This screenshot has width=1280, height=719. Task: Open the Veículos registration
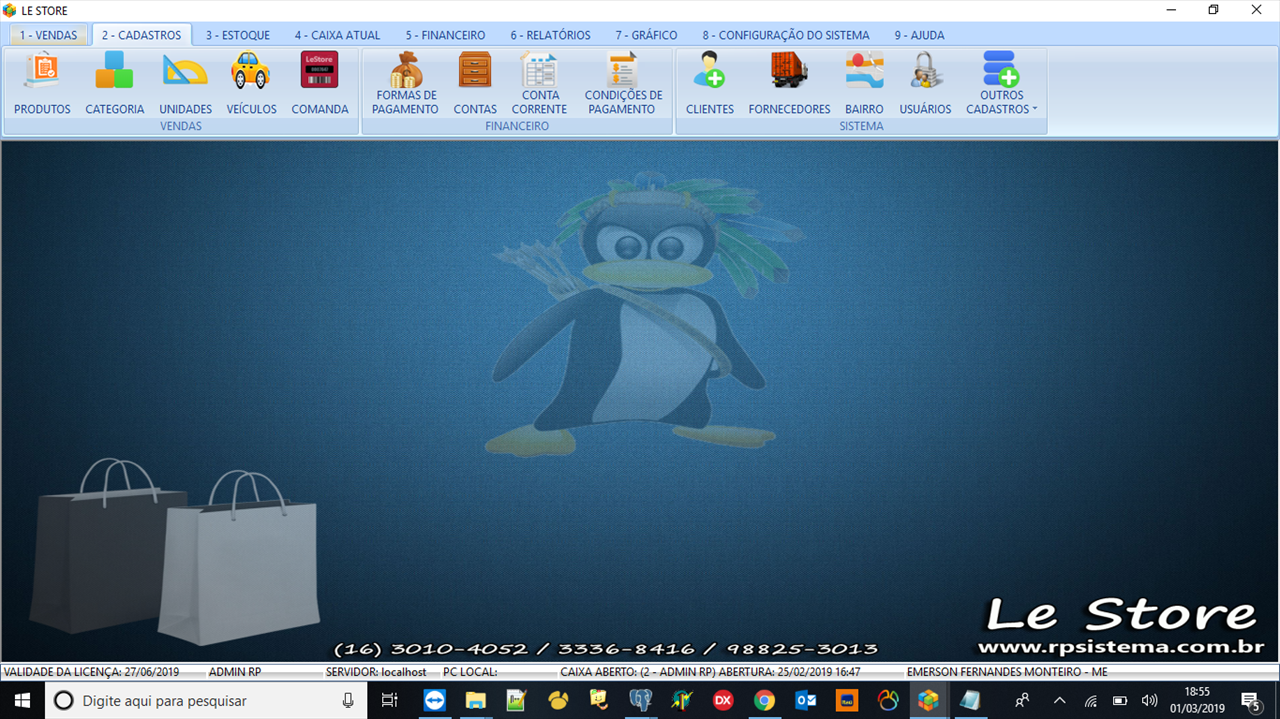(x=251, y=84)
